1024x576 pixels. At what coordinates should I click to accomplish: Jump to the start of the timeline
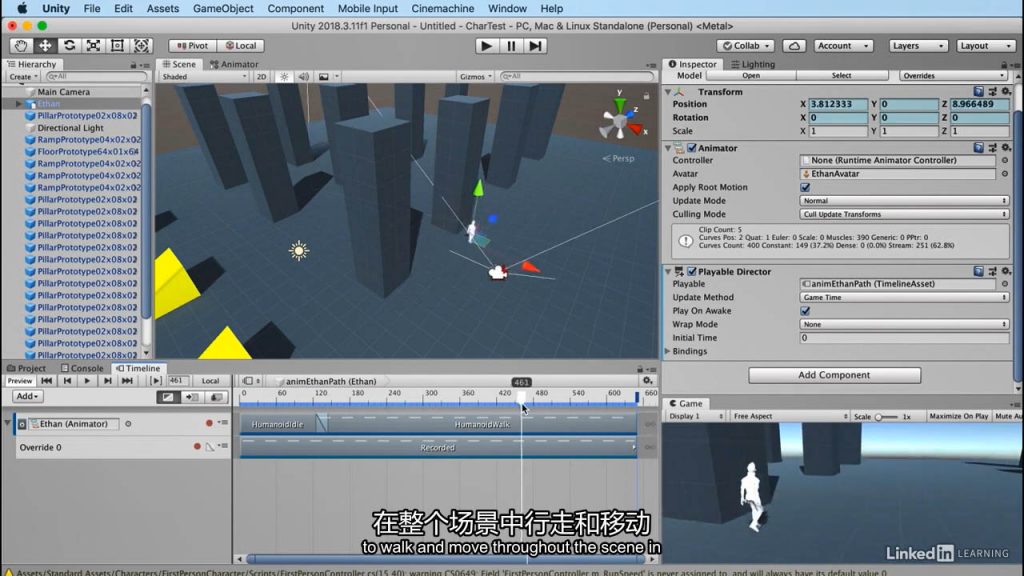coord(46,381)
